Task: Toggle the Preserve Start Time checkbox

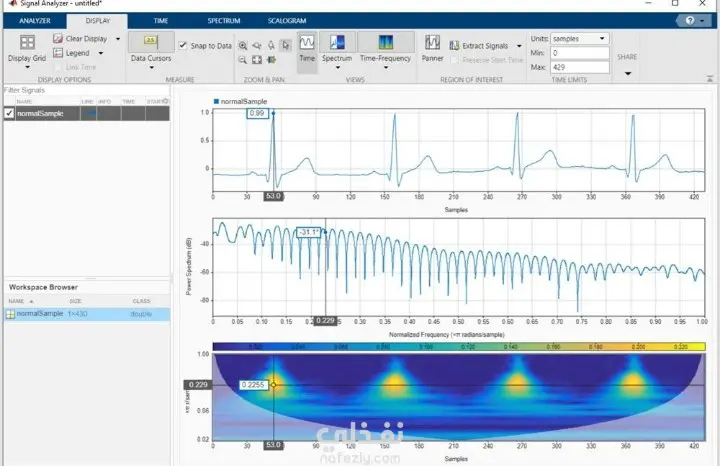Action: [454, 60]
